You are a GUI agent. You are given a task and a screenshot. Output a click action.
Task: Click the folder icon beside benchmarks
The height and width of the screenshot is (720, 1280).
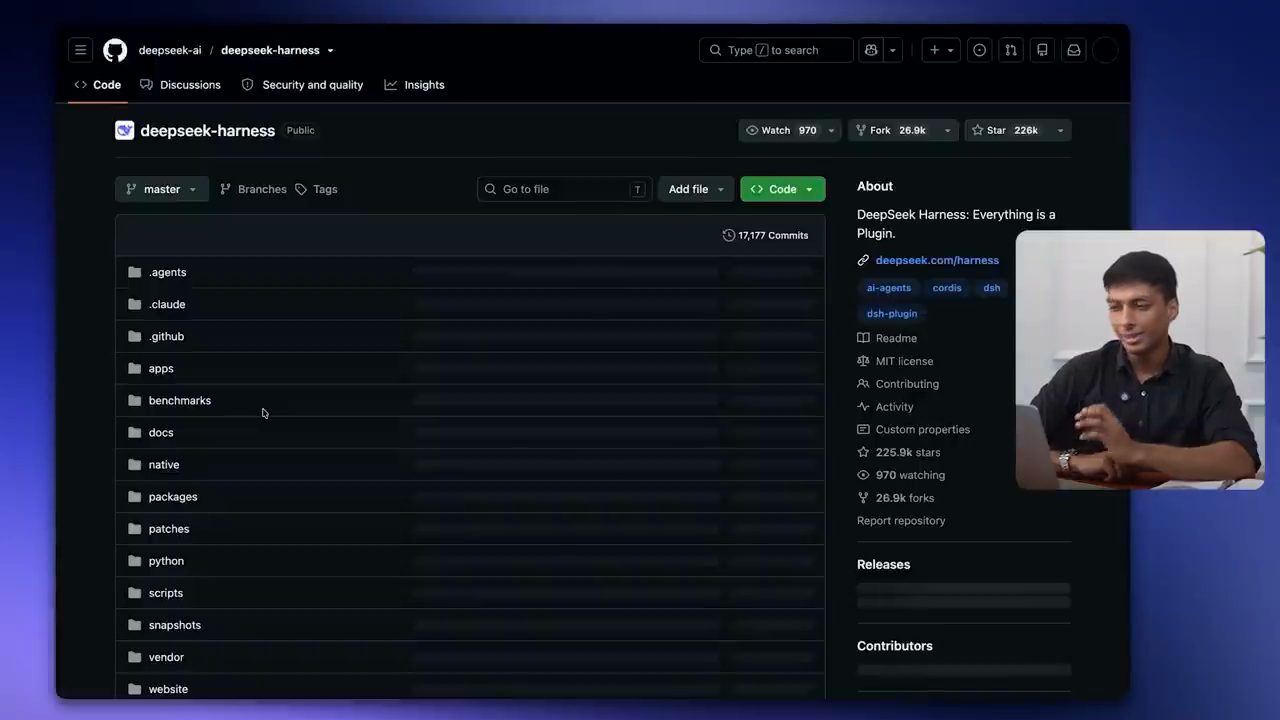(135, 400)
